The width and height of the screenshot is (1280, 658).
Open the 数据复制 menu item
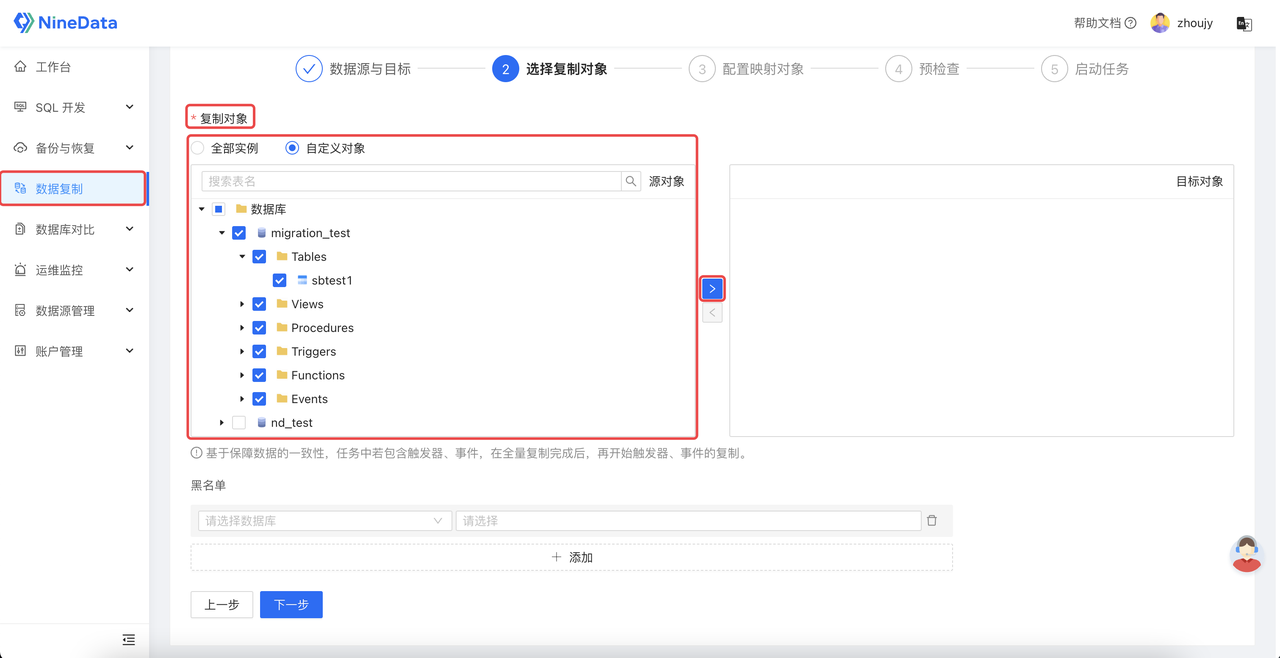pos(74,189)
